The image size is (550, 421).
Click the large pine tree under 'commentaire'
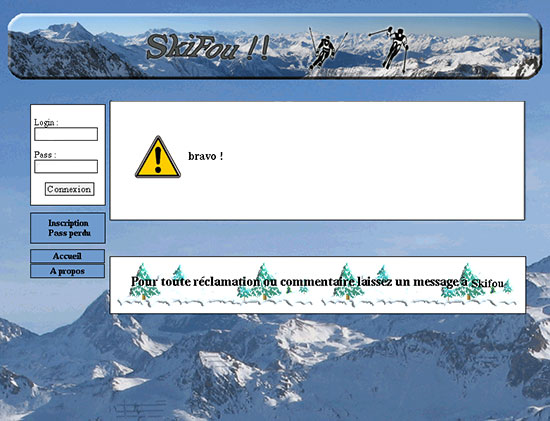pos(348,282)
